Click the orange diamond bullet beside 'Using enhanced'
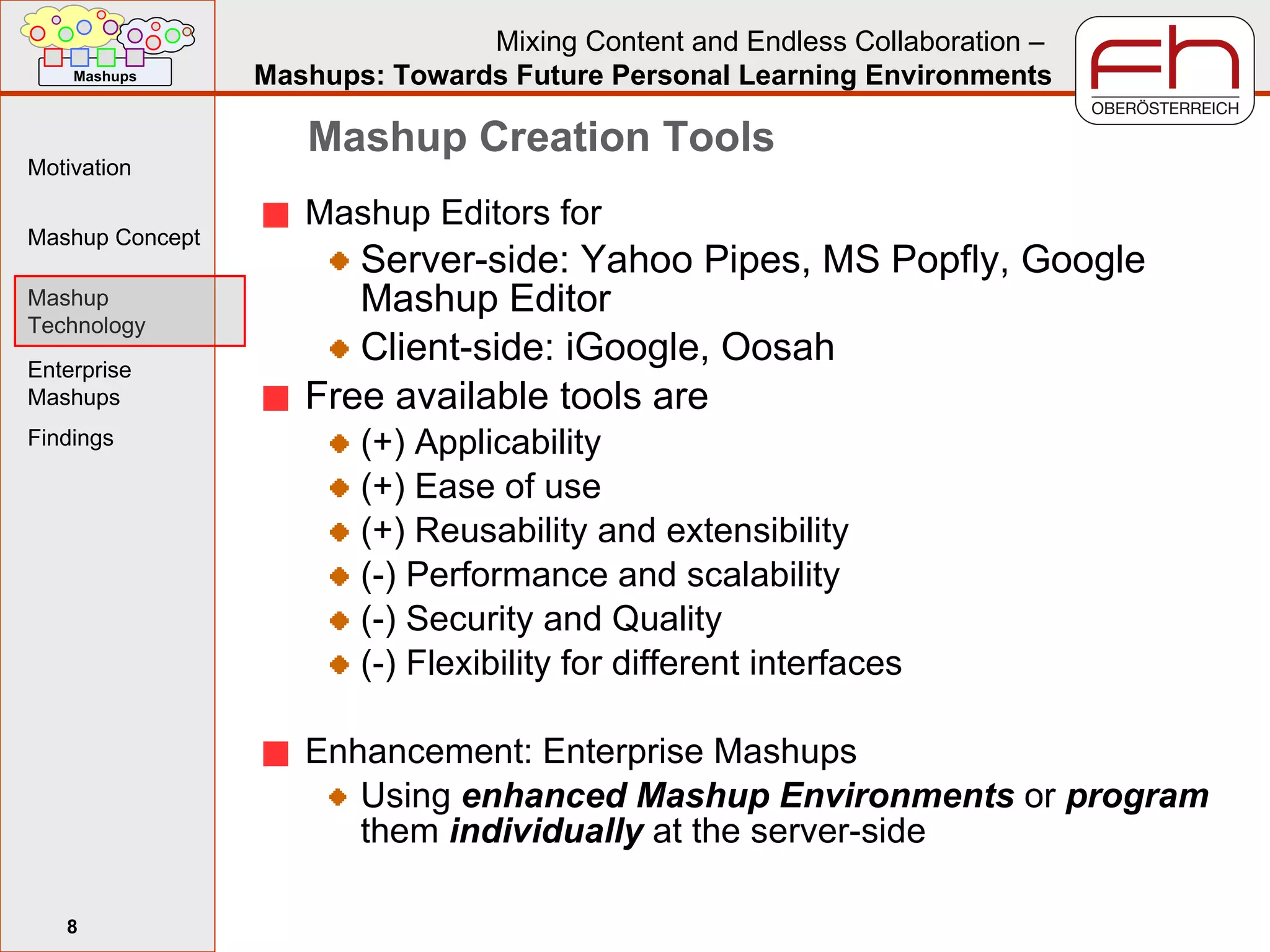 click(338, 796)
